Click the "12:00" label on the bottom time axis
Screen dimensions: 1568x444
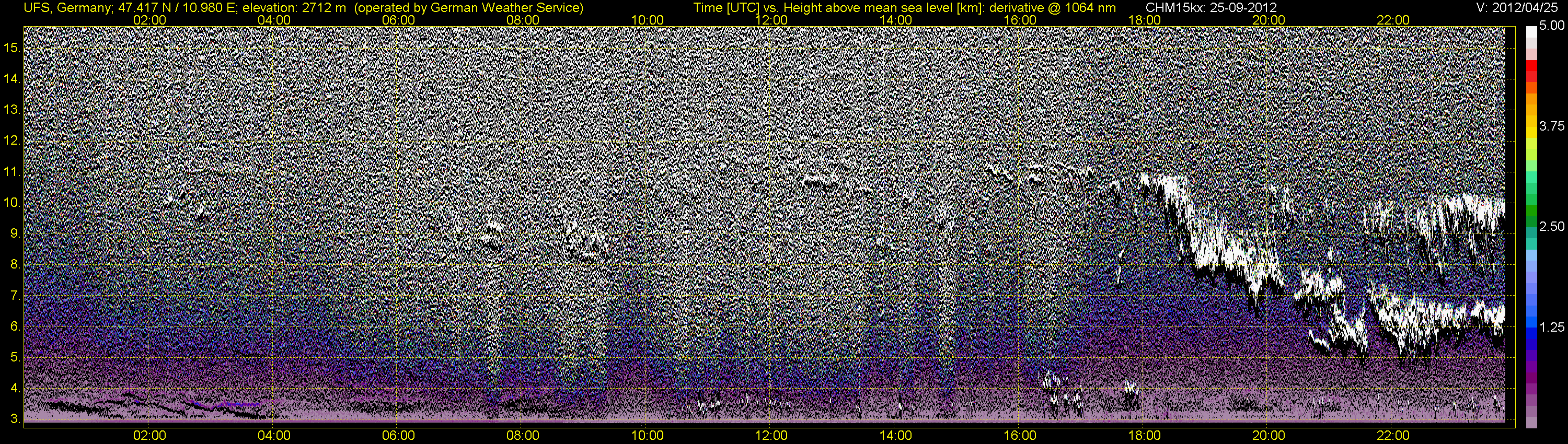[x=771, y=436]
